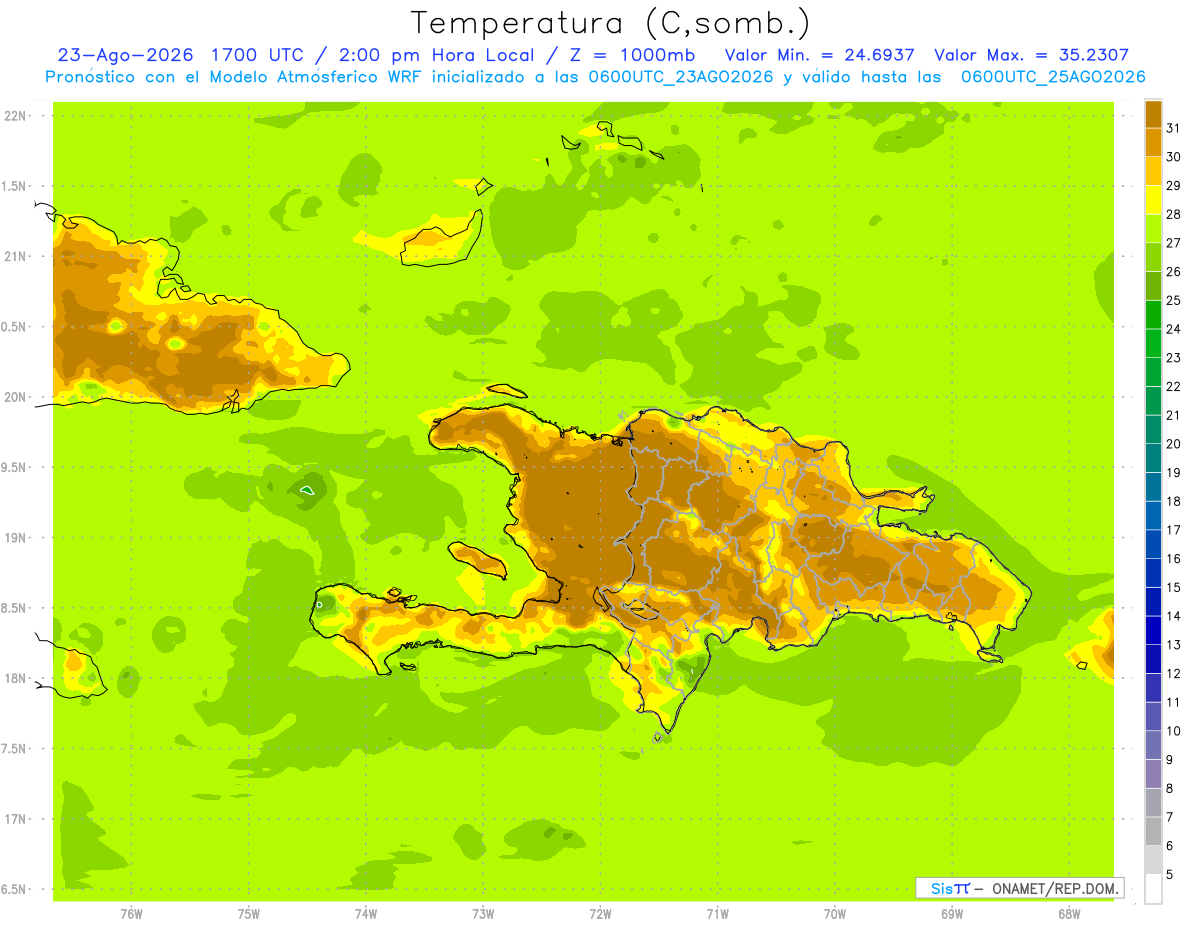Pick blue legend swatch between 15 and 16
The image size is (1200, 927).
coord(1153,573)
